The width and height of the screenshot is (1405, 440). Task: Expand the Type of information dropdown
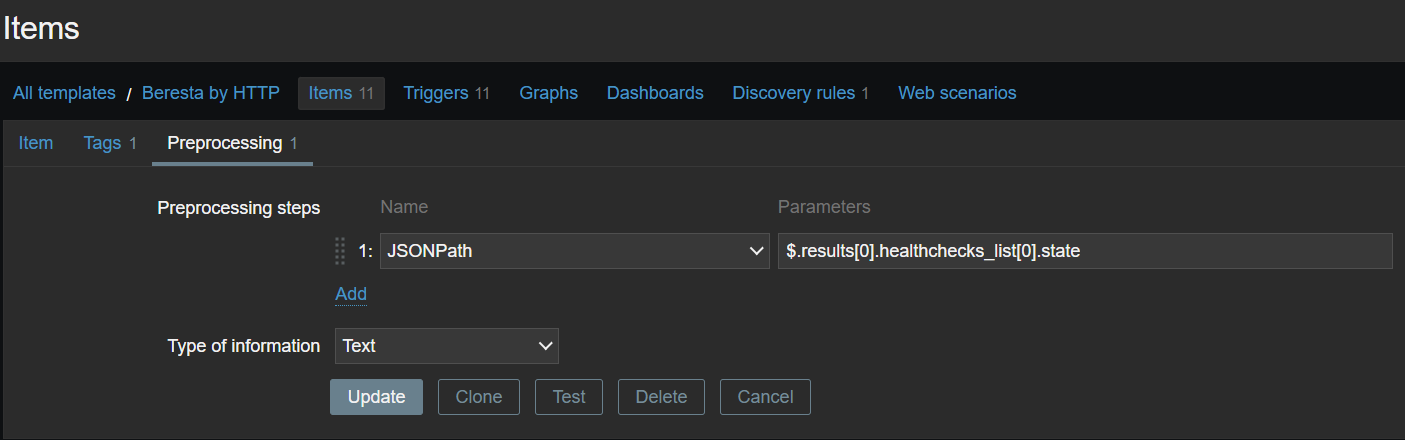446,346
